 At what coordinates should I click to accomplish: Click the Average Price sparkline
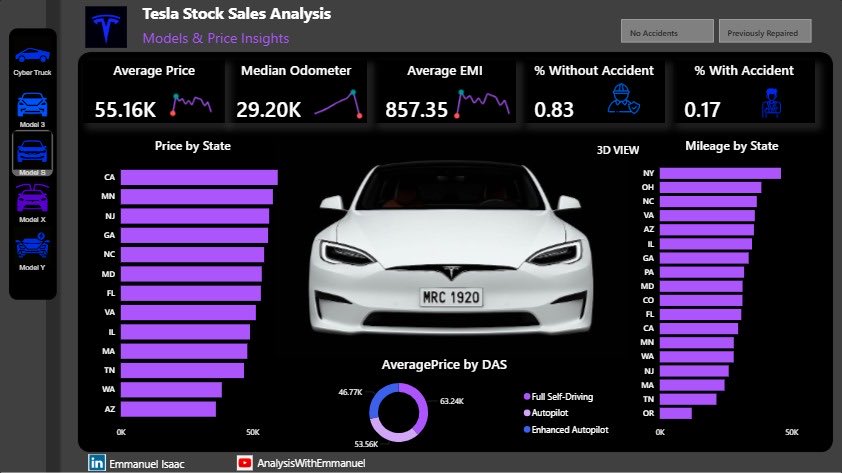point(191,105)
